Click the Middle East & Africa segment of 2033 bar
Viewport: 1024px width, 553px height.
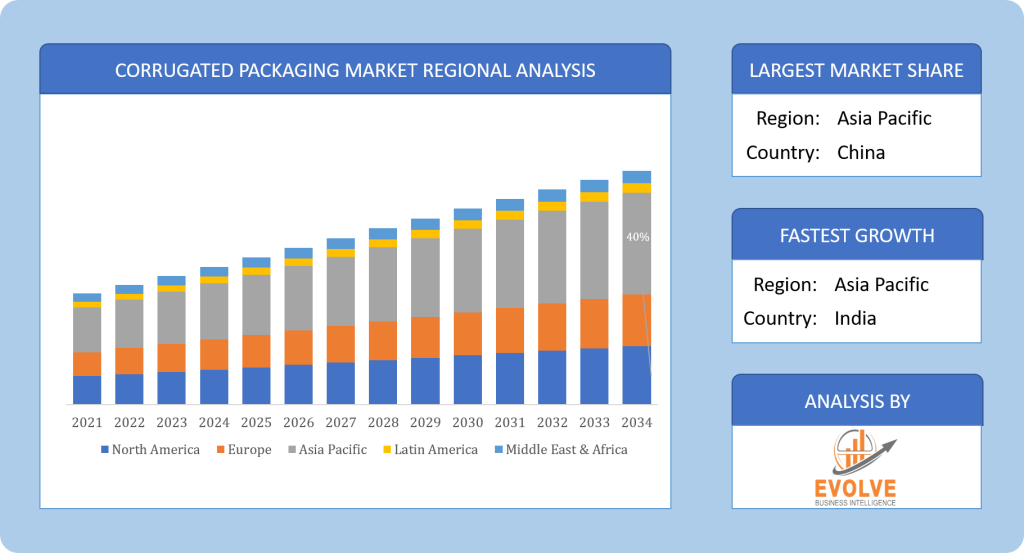[594, 186]
